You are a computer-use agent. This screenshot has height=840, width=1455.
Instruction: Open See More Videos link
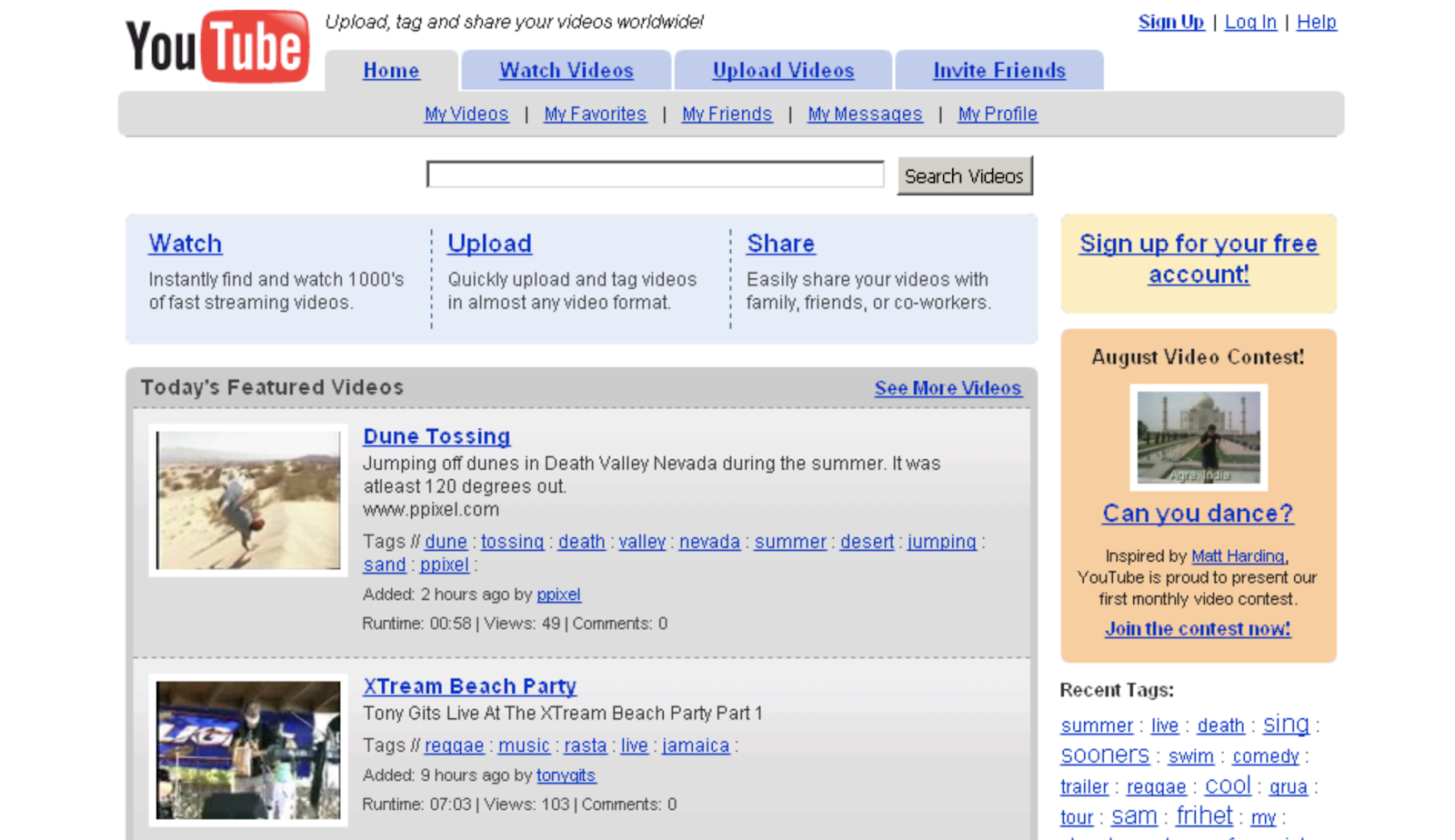[x=948, y=388]
